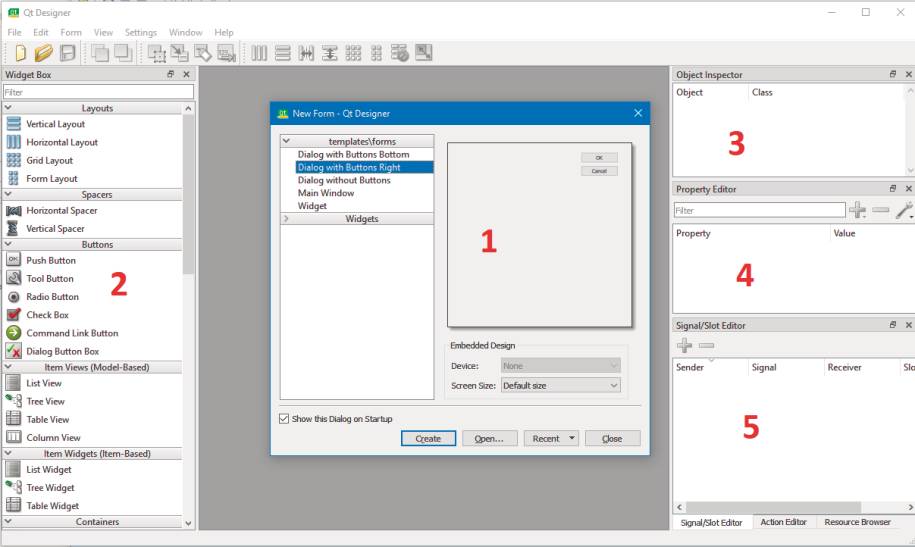Select Command Link Button widget
The width and height of the screenshot is (915, 547).
pos(72,333)
